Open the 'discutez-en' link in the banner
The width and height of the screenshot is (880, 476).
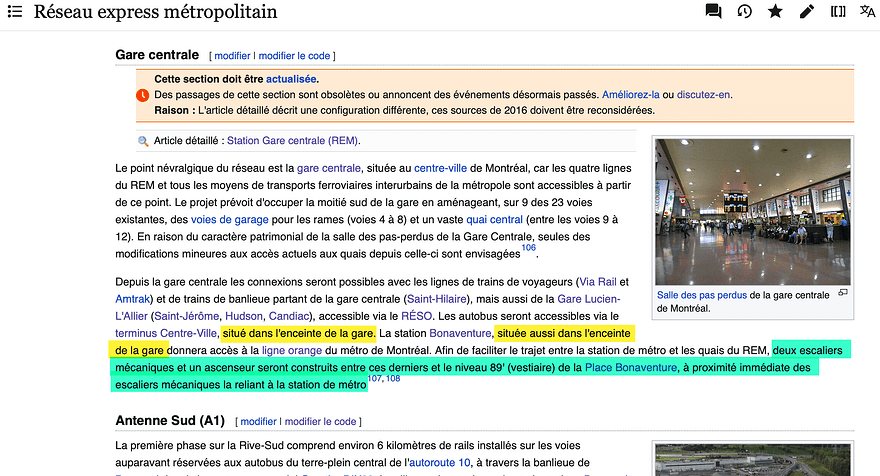(704, 94)
